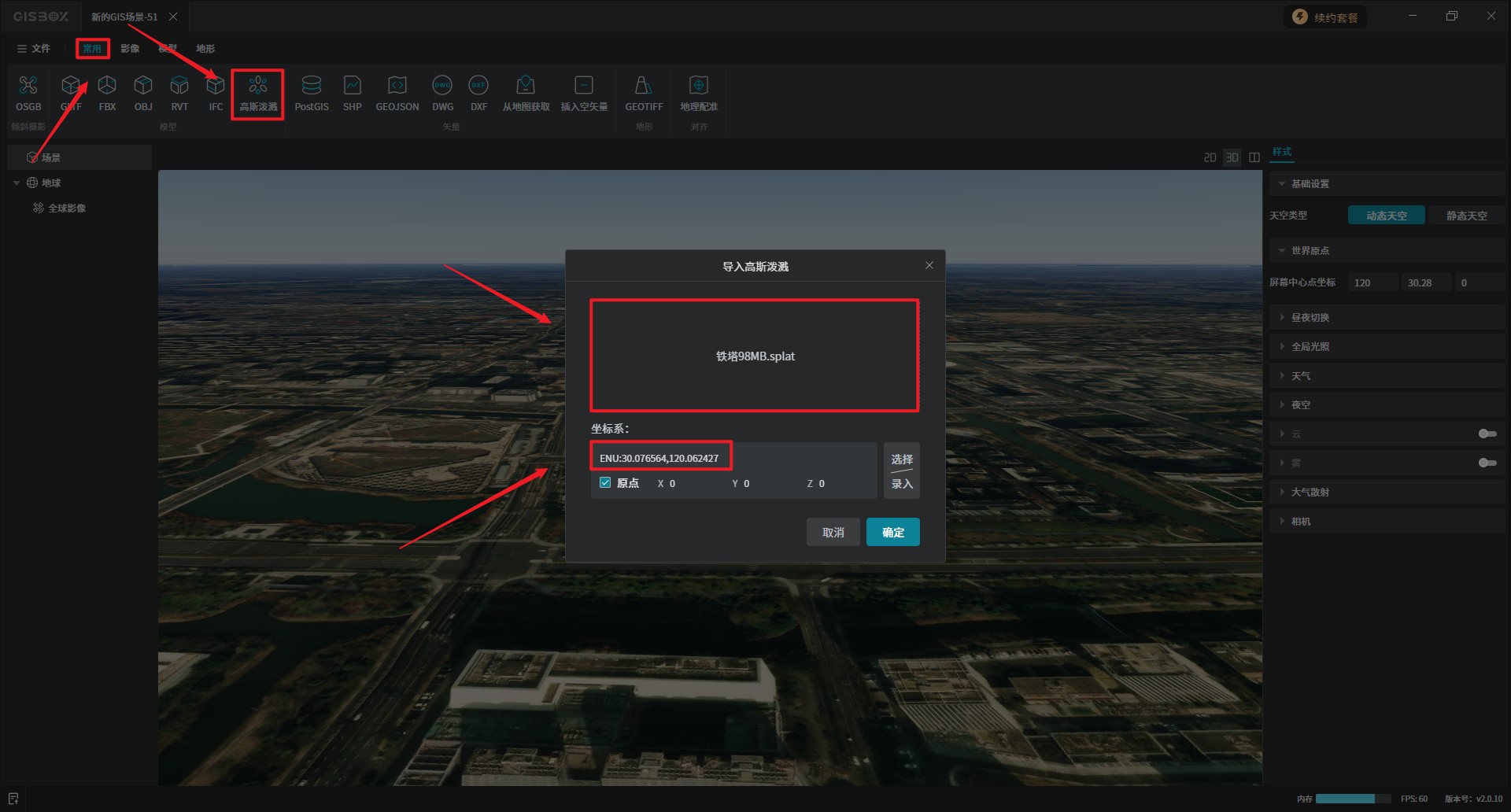Click the 取消 cancel button
1511x812 pixels.
tap(833, 533)
